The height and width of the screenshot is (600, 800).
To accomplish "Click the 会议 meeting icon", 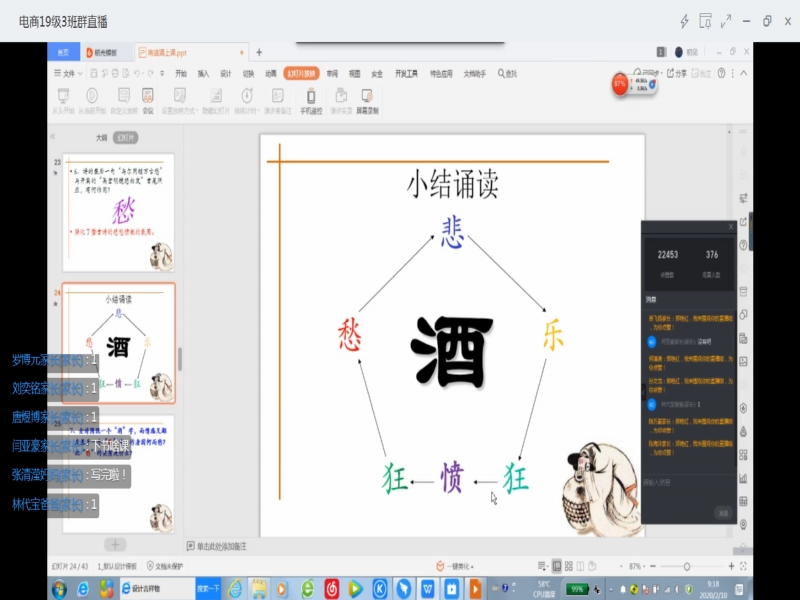I will [148, 101].
